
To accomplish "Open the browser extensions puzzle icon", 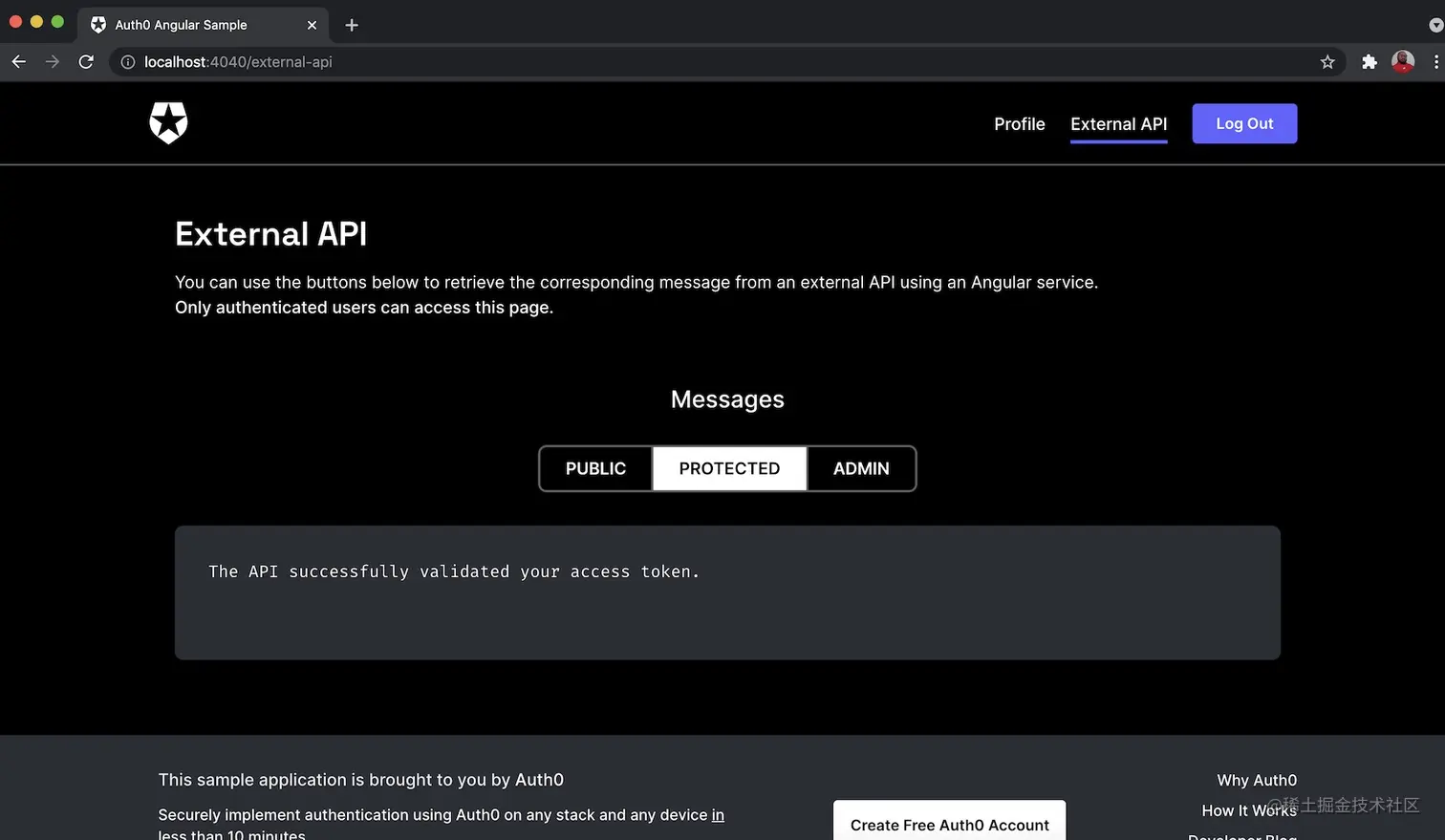I will [1369, 61].
